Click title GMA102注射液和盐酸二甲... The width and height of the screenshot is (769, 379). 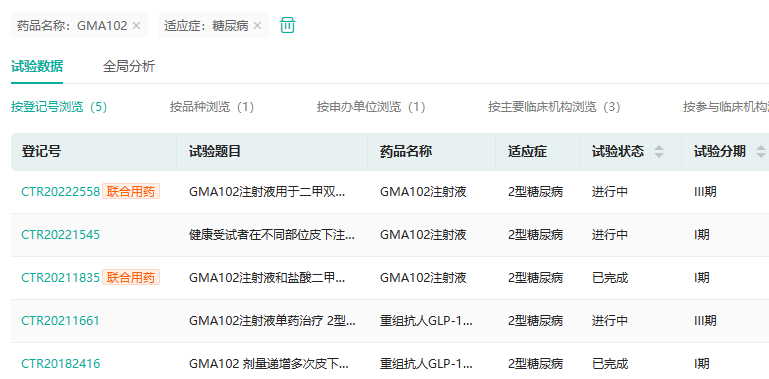(267, 278)
